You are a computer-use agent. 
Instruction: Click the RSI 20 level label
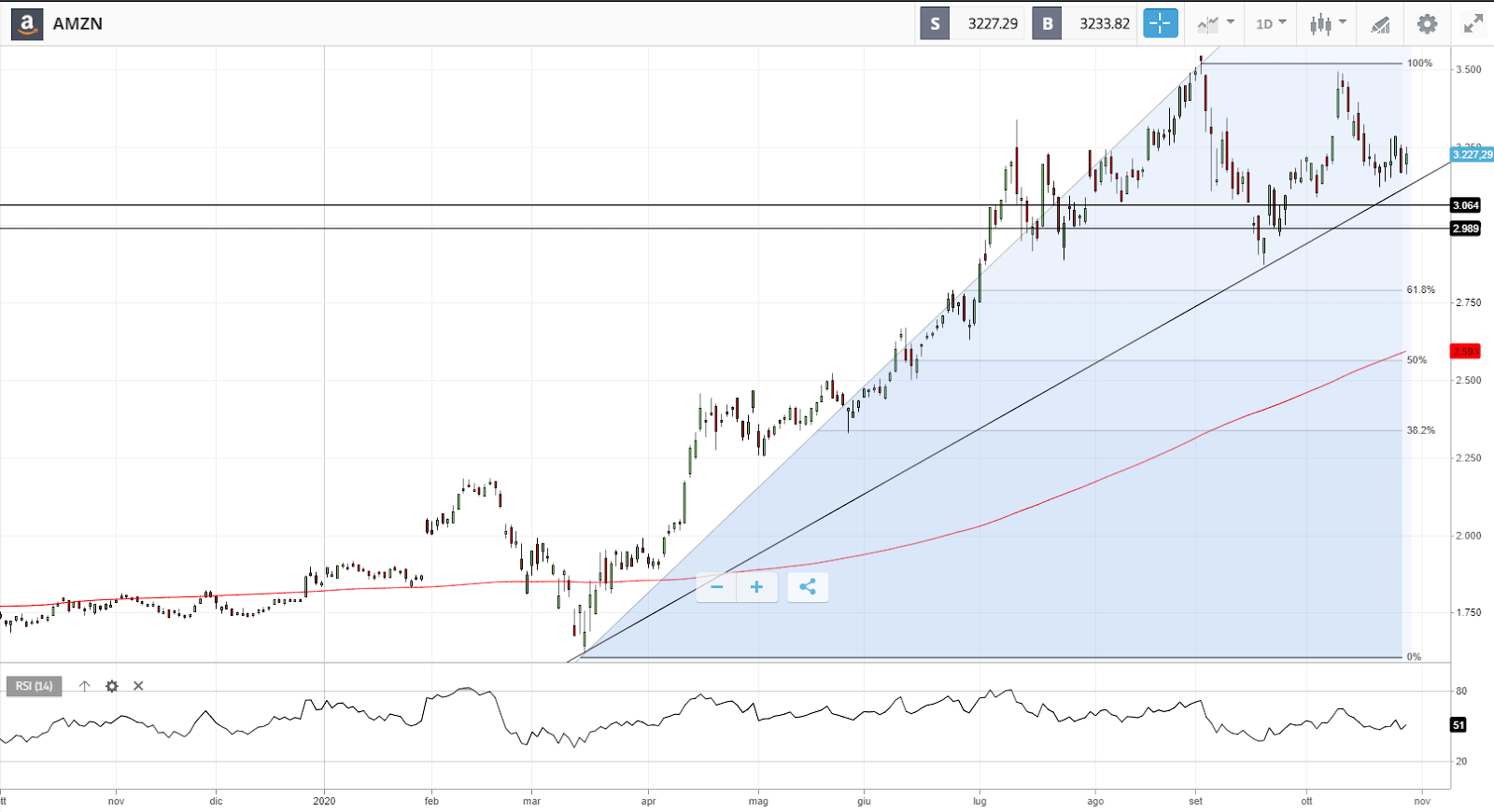point(1461,762)
